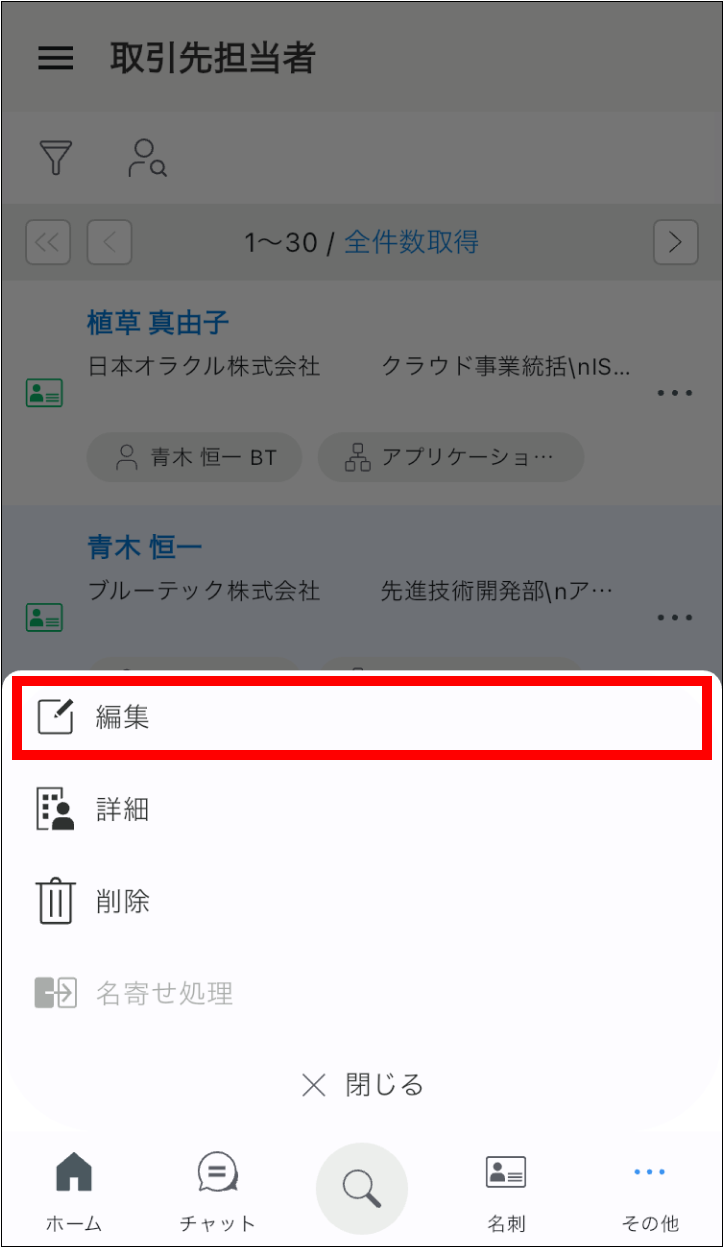This screenshot has height=1247, width=723.
Task: Open more options for 青木 恒一
Action: pyautogui.click(x=675, y=617)
